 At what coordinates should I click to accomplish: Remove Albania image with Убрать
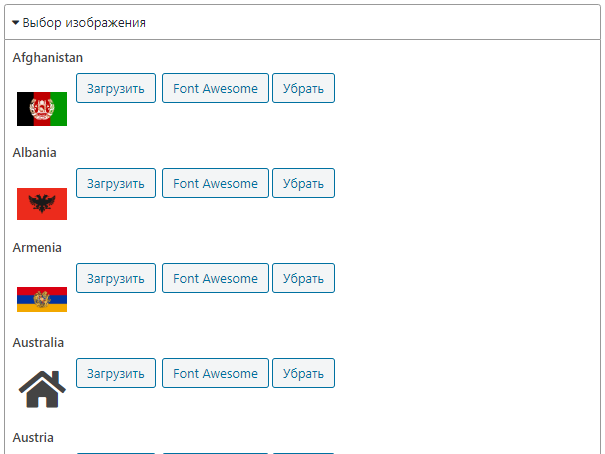click(x=303, y=183)
